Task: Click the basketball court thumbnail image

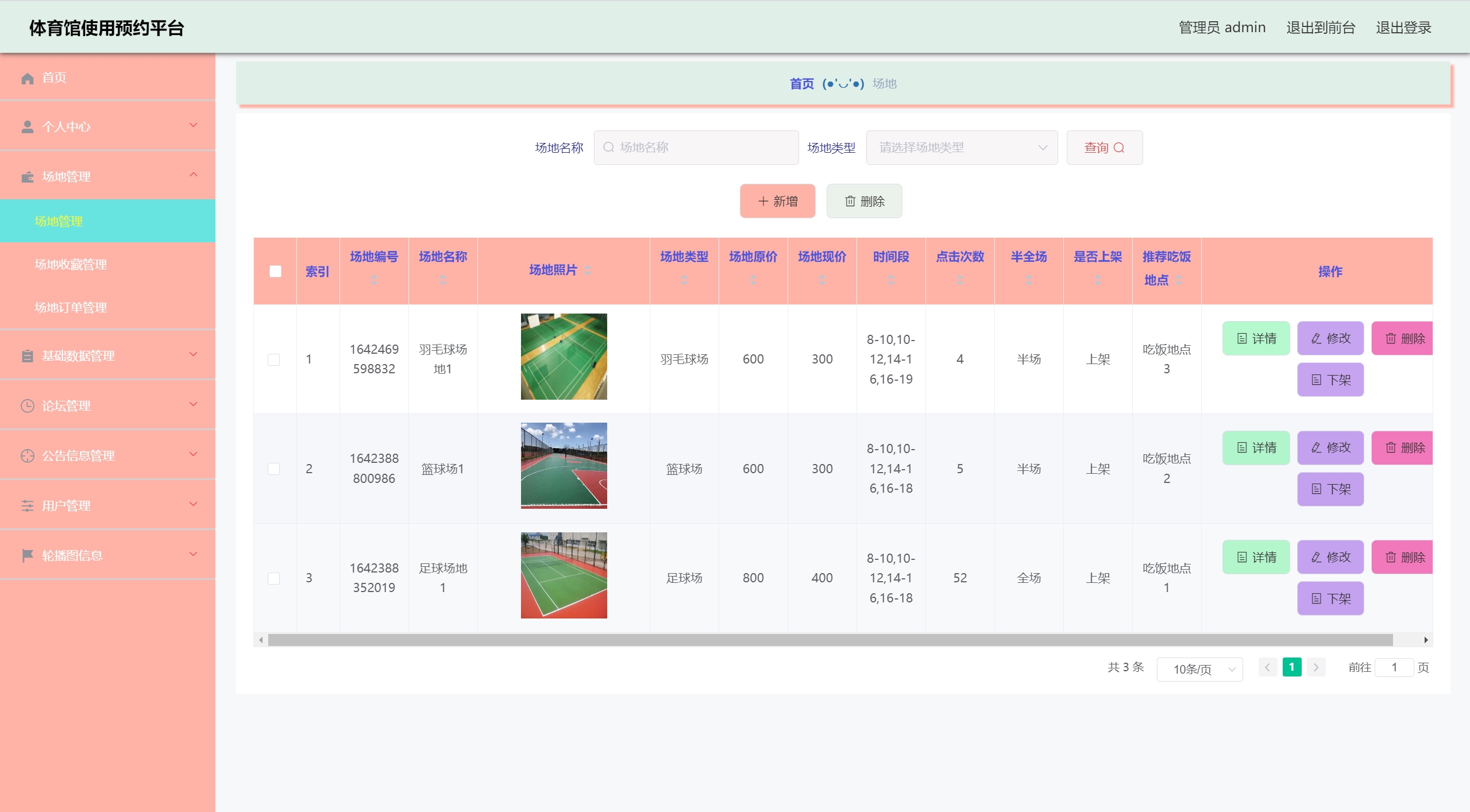Action: tap(564, 466)
